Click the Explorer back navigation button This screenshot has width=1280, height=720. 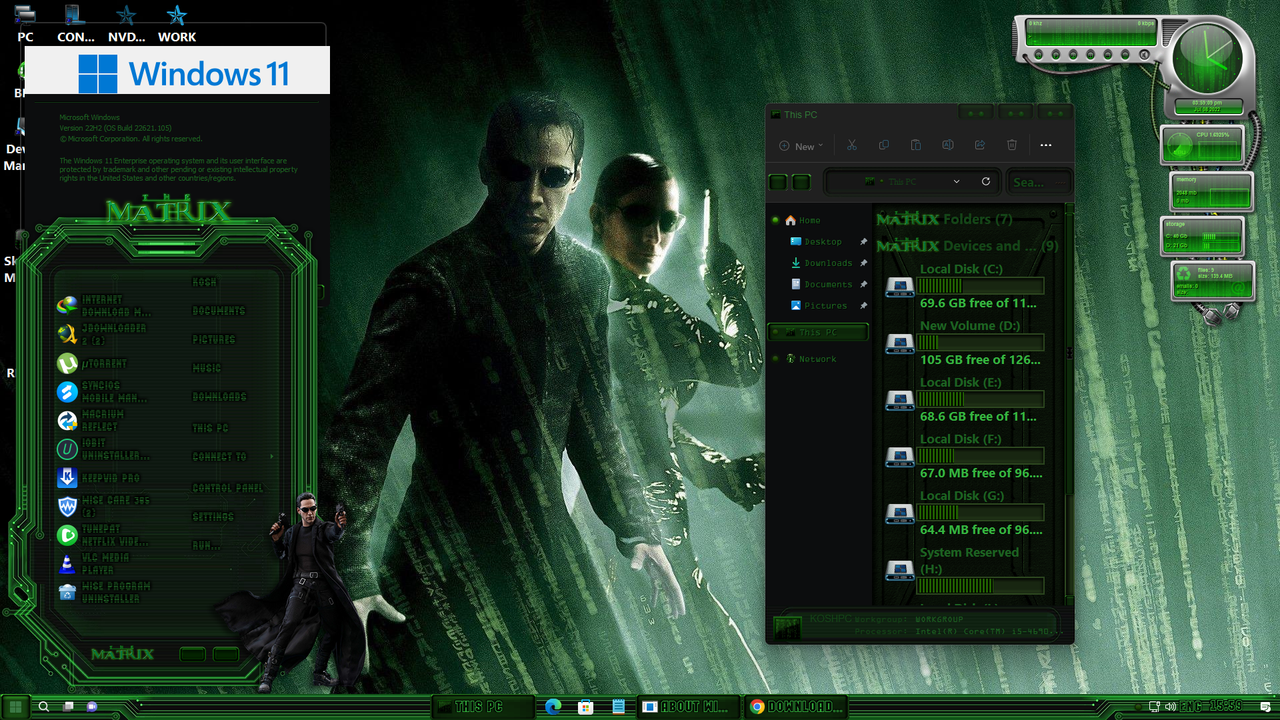(x=778, y=182)
